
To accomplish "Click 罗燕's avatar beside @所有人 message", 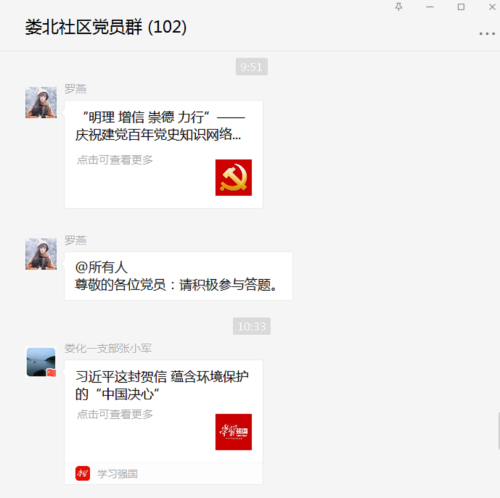I will pyautogui.click(x=41, y=254).
